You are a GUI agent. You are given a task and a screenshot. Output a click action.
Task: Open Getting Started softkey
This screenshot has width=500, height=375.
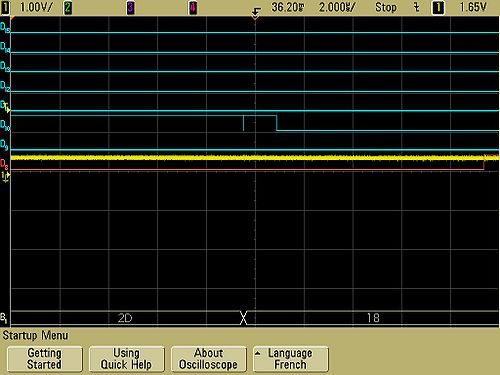click(x=45, y=359)
